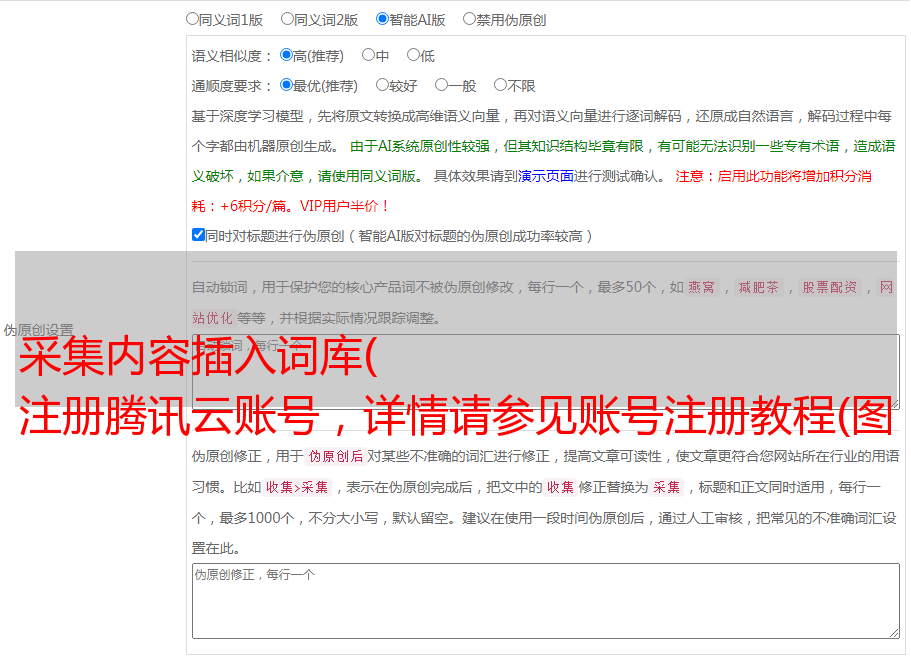Click the 通顺度要求： label
The width and height of the screenshot is (911, 658).
tap(232, 87)
